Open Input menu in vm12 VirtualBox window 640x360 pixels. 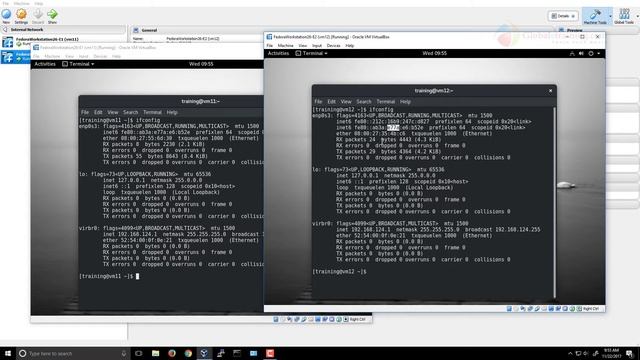[317, 46]
